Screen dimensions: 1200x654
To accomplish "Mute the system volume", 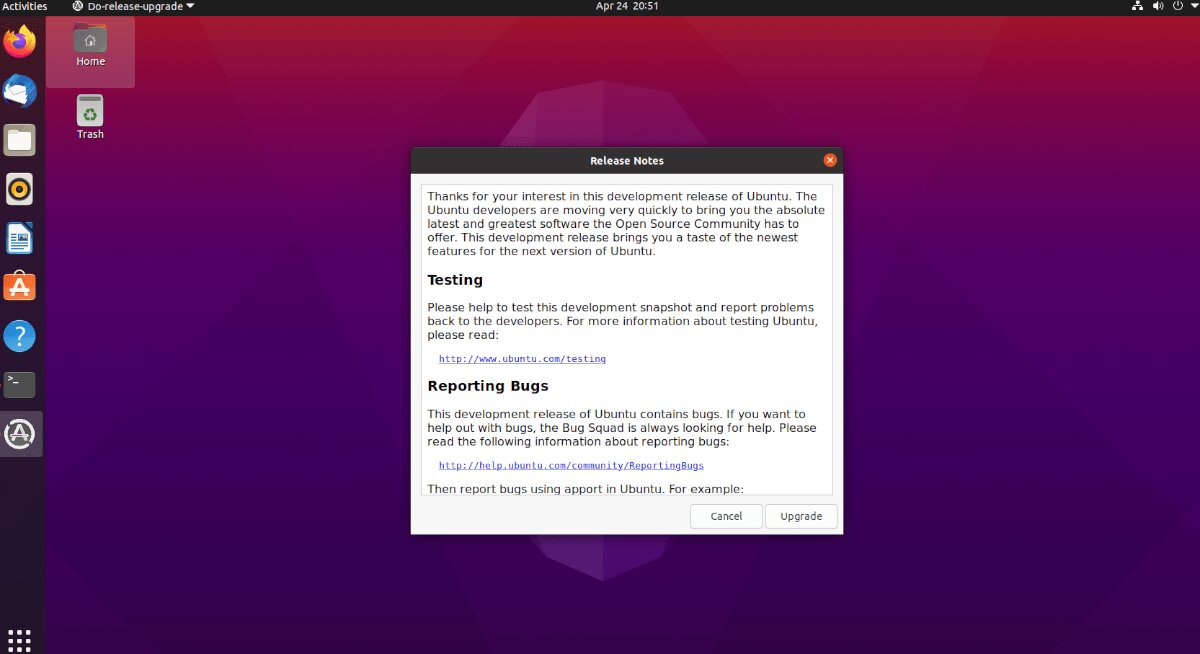I will [x=1157, y=5].
